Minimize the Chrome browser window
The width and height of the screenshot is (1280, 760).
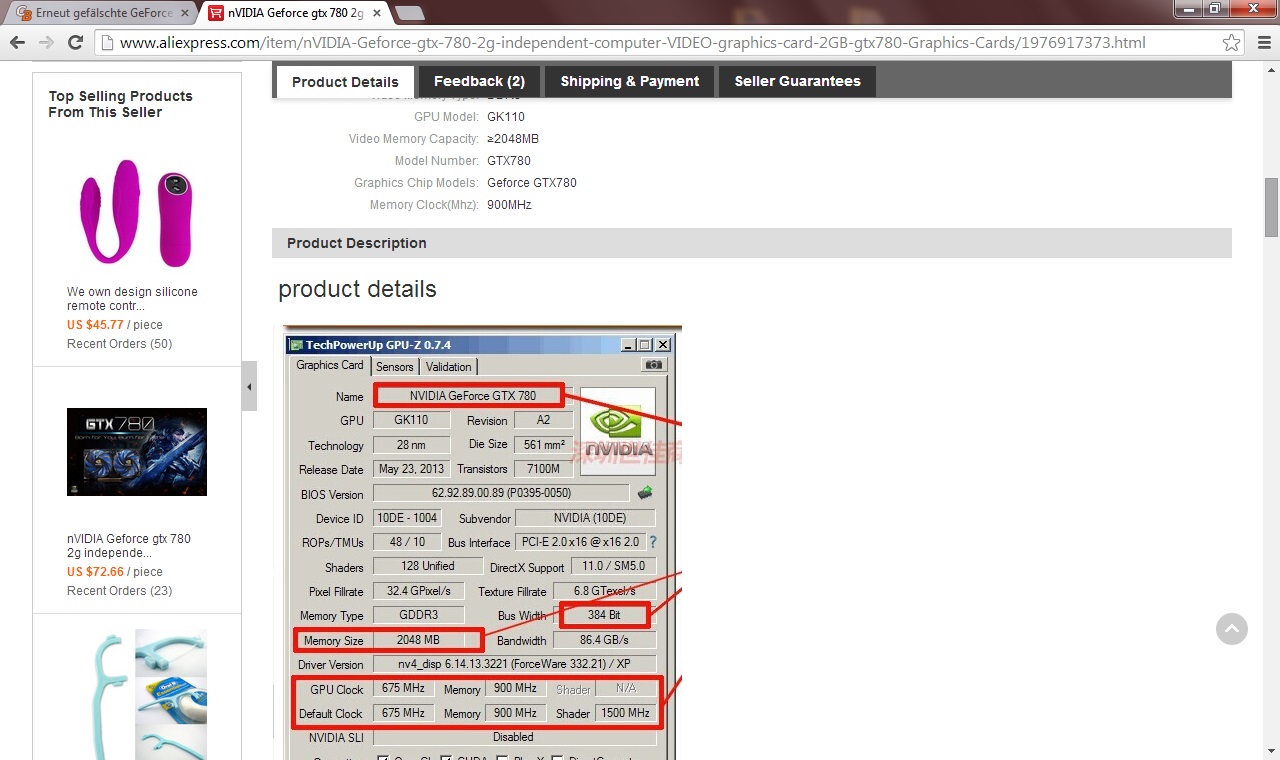[1188, 8]
